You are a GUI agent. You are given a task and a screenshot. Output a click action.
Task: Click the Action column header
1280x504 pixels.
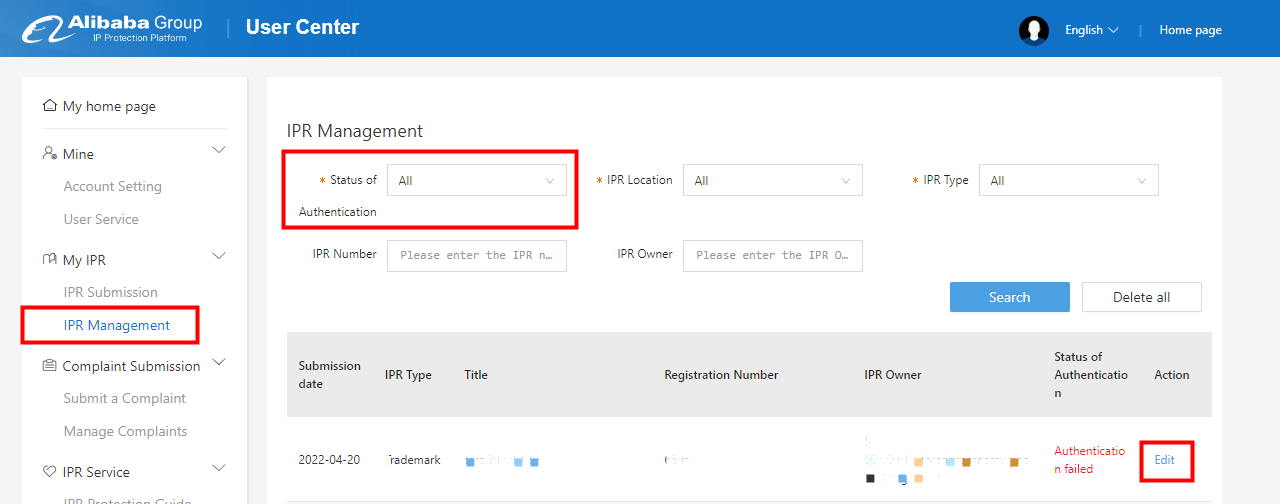click(x=1172, y=375)
